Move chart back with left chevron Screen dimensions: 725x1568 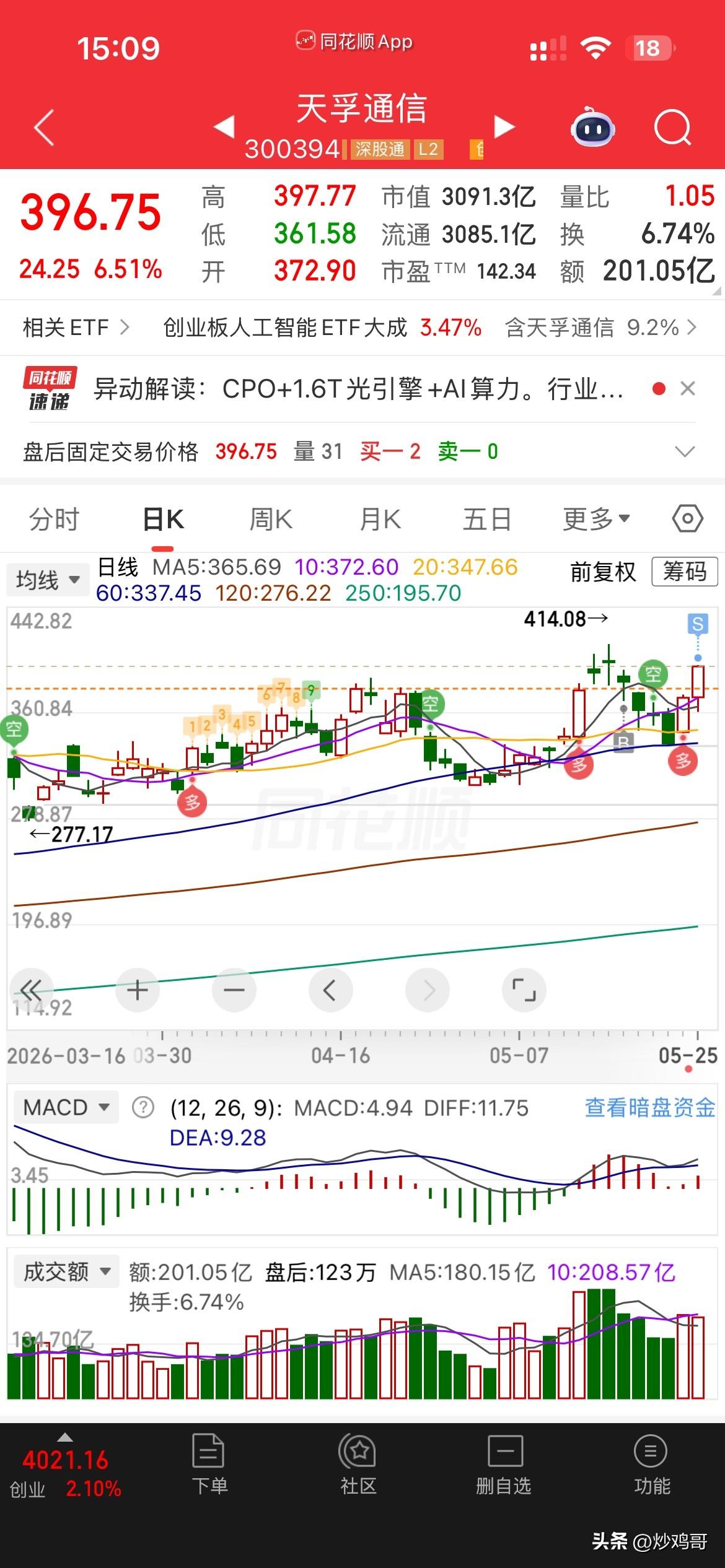(330, 990)
